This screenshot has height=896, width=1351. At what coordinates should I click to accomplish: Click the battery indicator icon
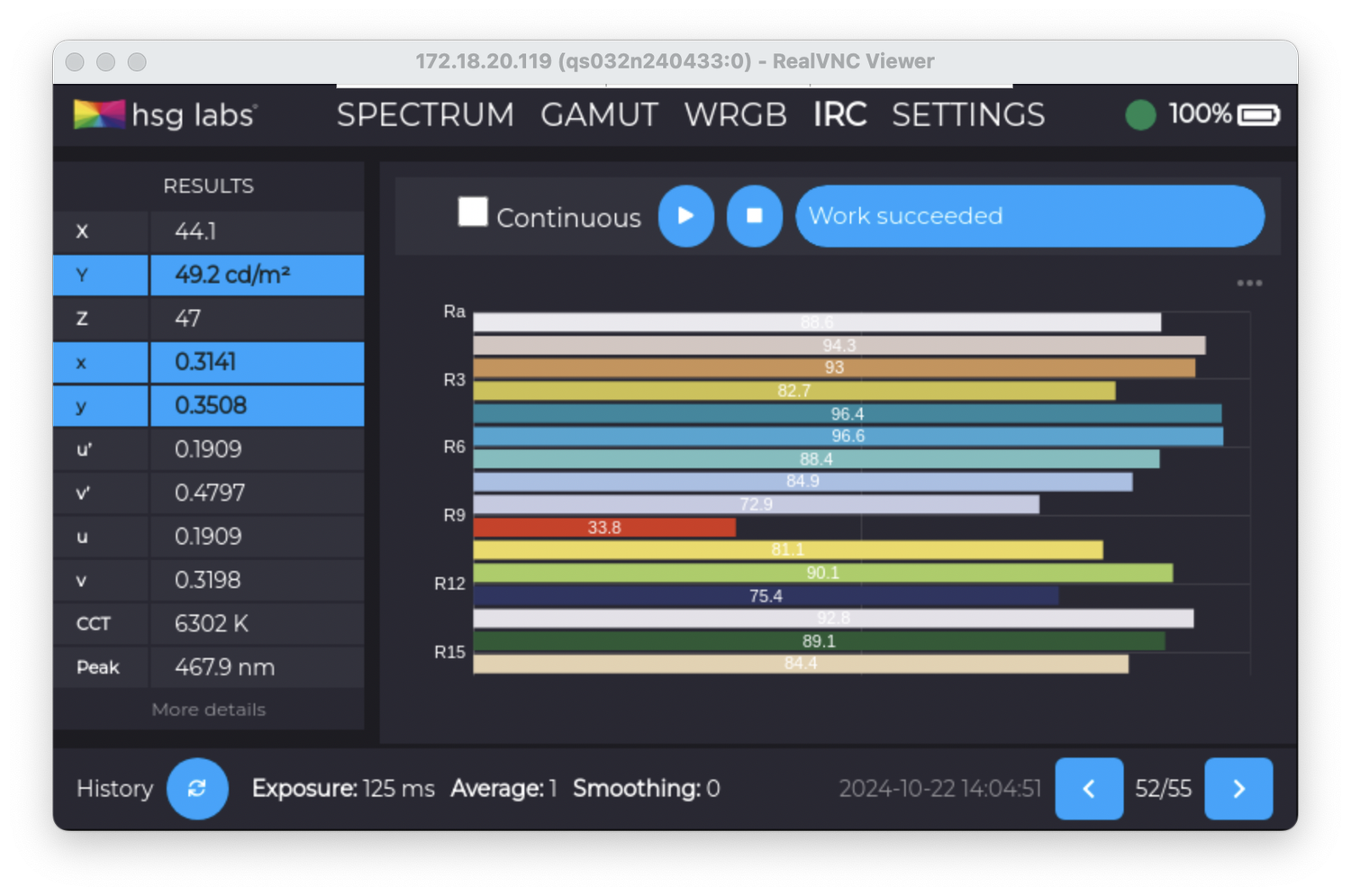pos(1258,114)
